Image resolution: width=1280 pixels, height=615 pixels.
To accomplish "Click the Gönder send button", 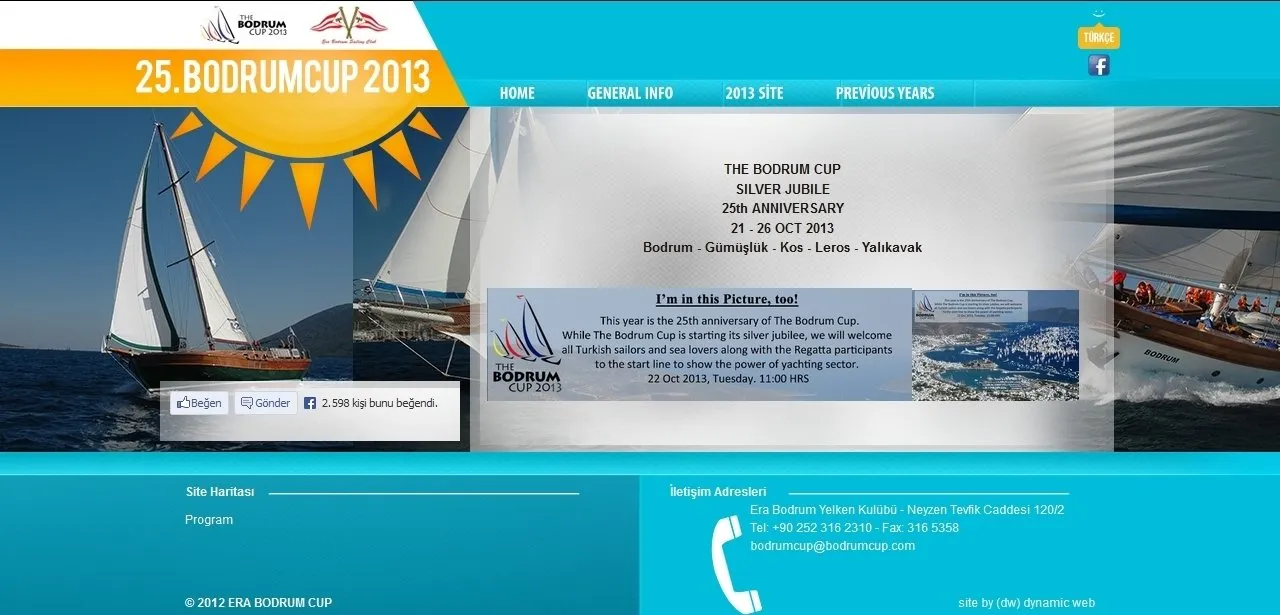I will click(265, 403).
